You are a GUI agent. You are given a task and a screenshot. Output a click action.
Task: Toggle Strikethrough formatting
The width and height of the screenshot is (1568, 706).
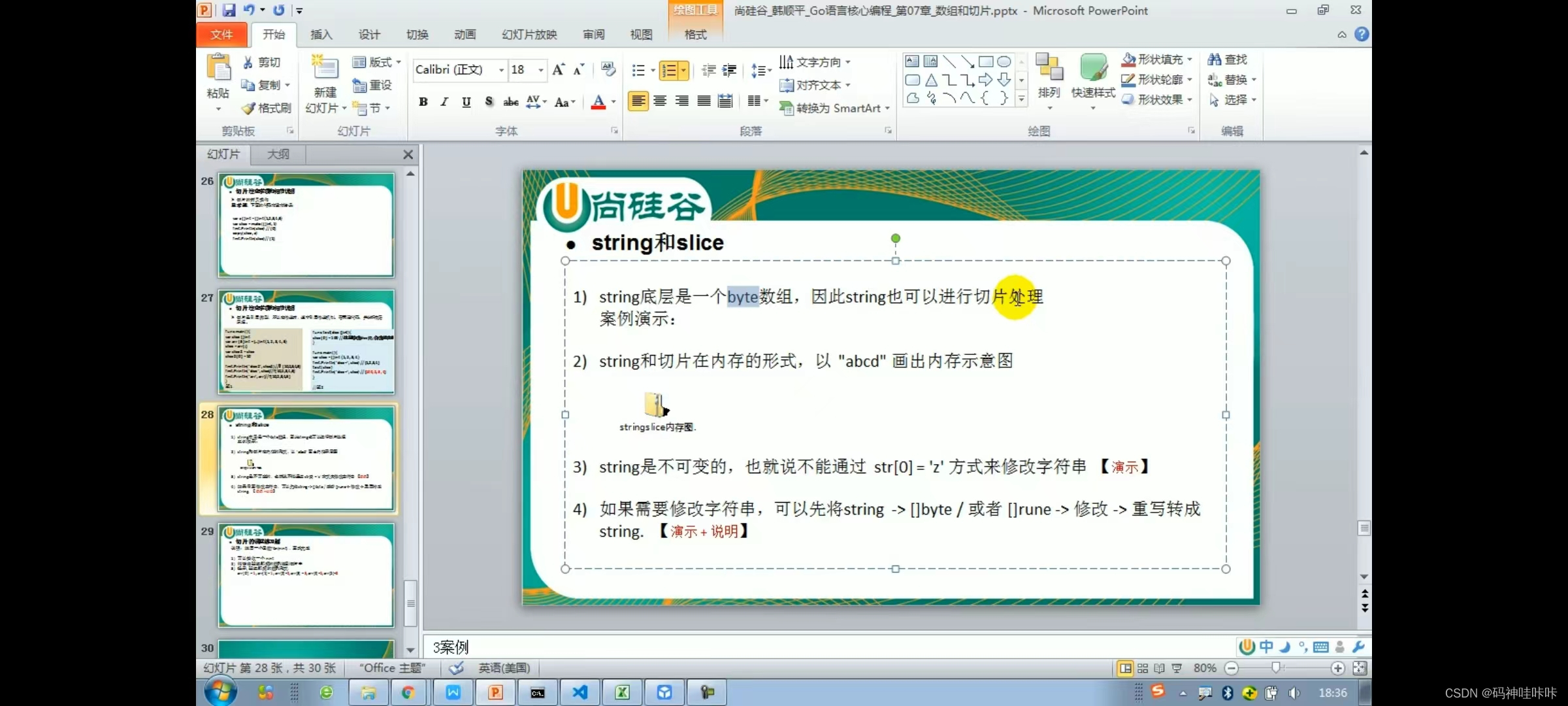click(511, 102)
